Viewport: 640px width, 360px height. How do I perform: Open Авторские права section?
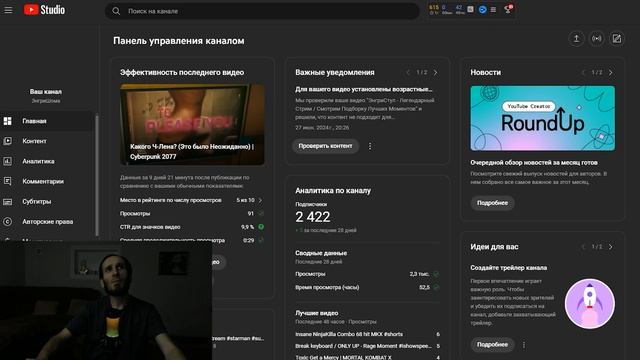point(46,222)
